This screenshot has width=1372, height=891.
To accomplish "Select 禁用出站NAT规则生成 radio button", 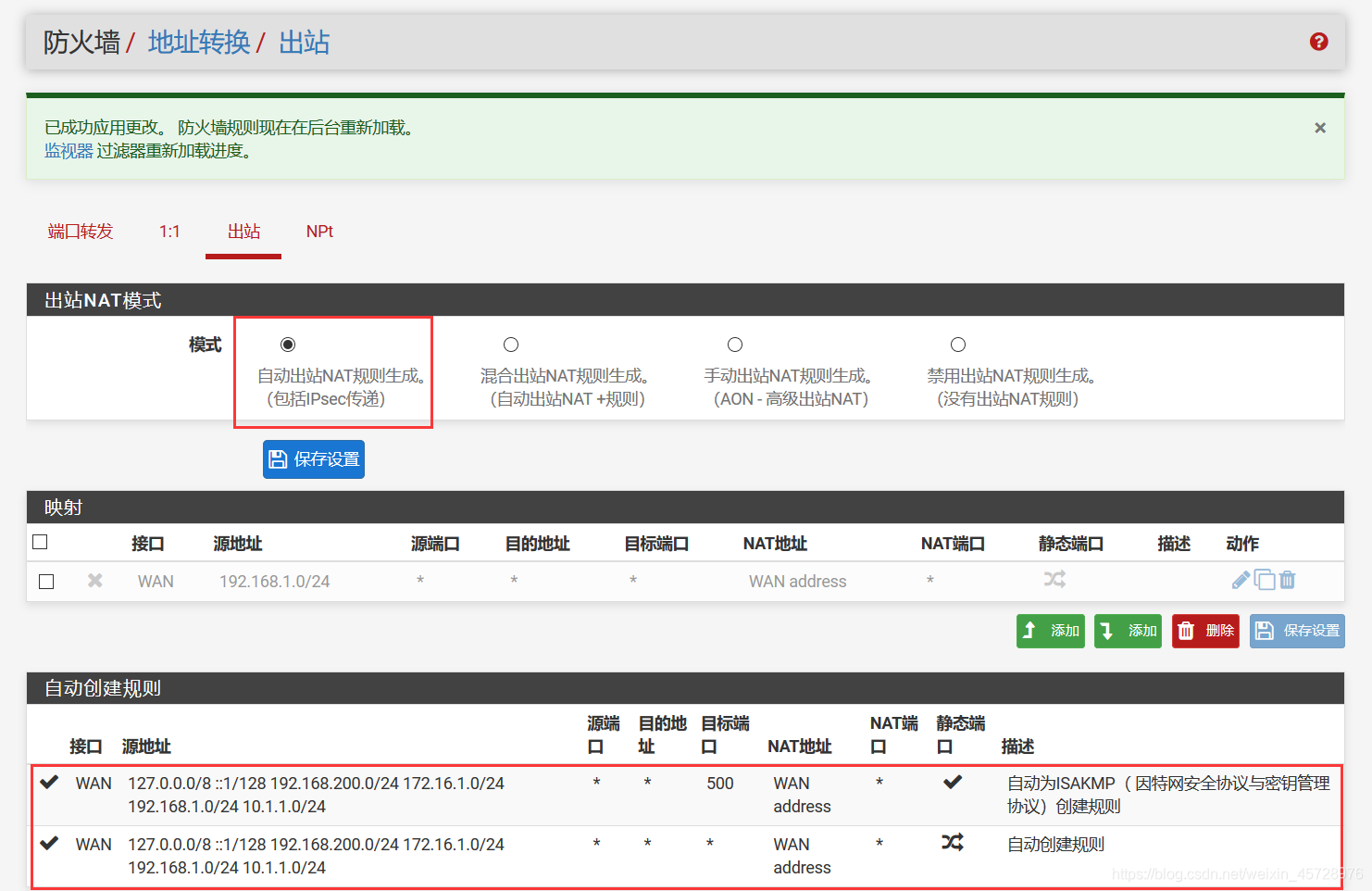I will tap(958, 345).
